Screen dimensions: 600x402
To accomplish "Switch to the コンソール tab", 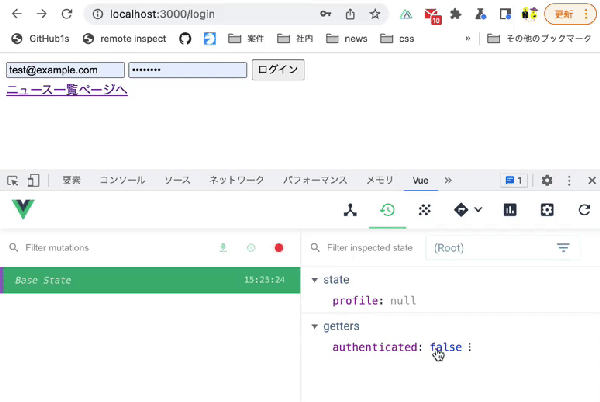I will click(x=122, y=180).
